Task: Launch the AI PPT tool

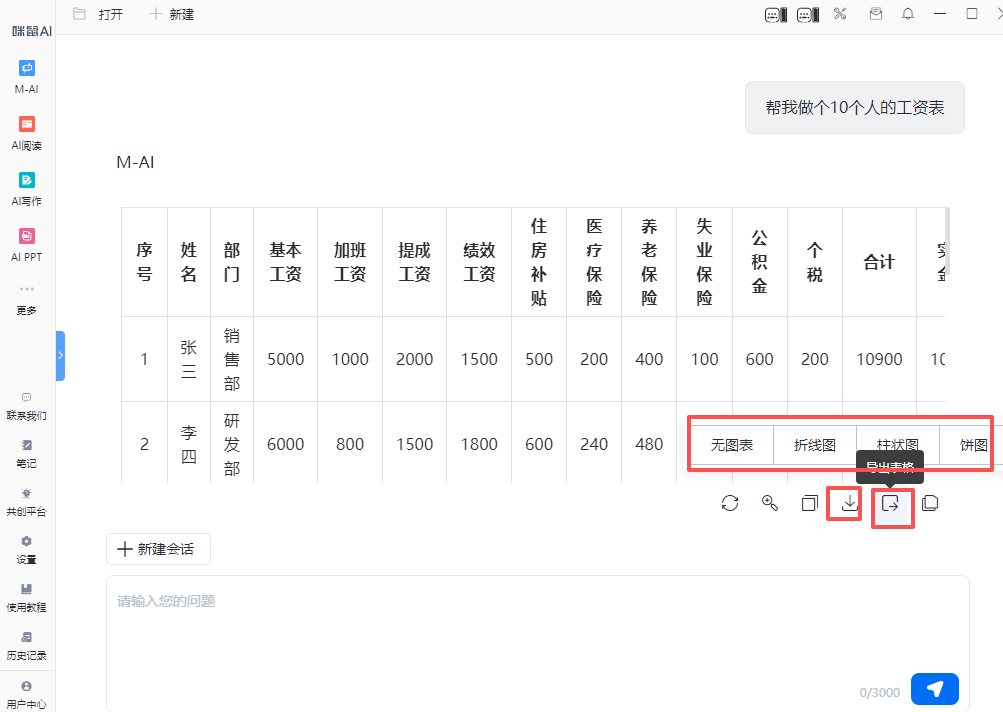Action: pos(27,244)
